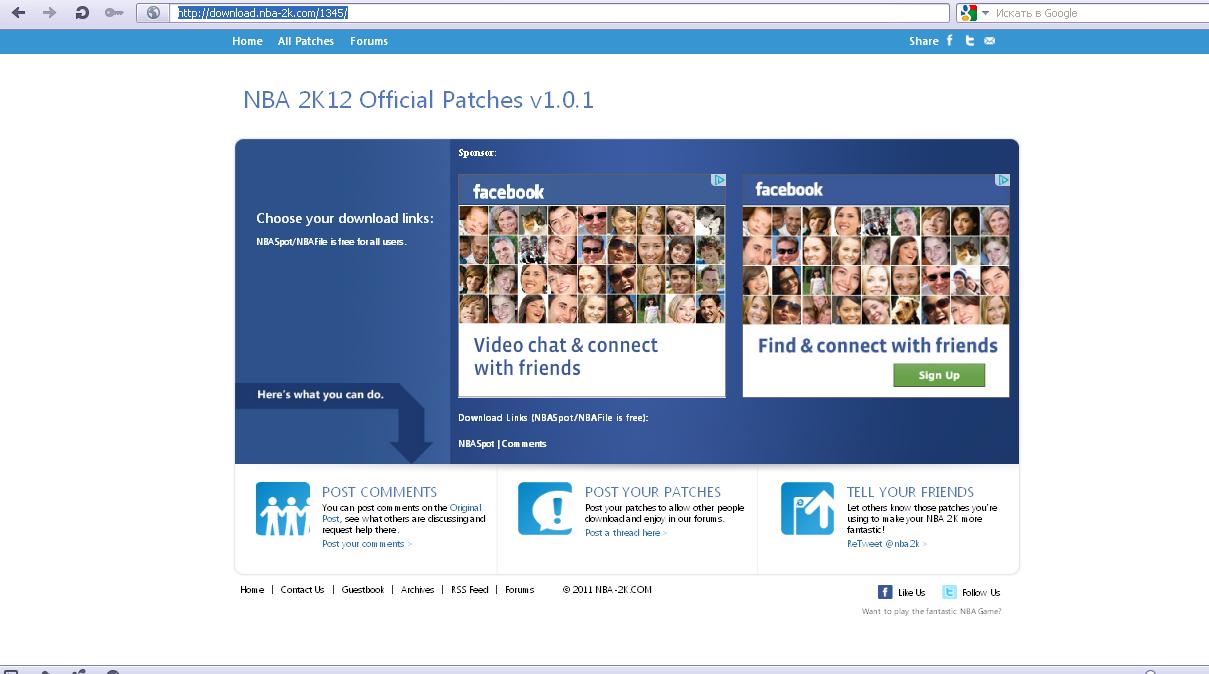Image resolution: width=1209 pixels, height=674 pixels.
Task: Click 'Want to play the fantastic NBA Game?' text
Action: pos(931,611)
